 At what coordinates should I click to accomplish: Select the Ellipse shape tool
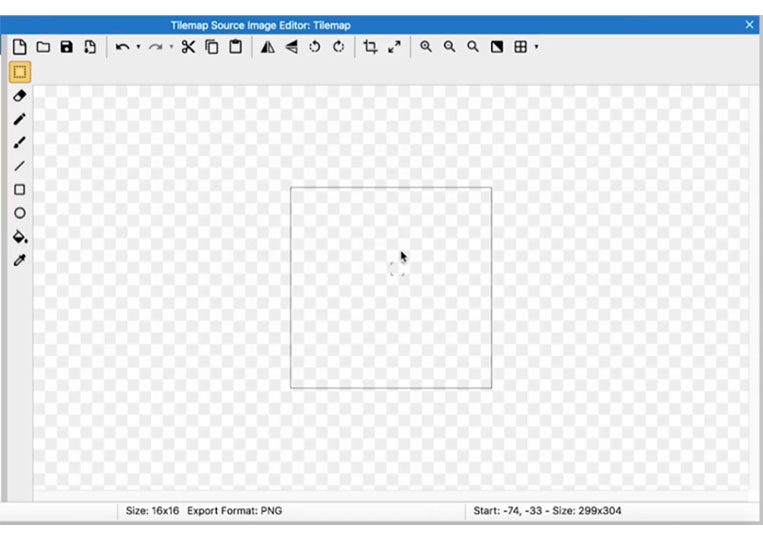point(19,213)
